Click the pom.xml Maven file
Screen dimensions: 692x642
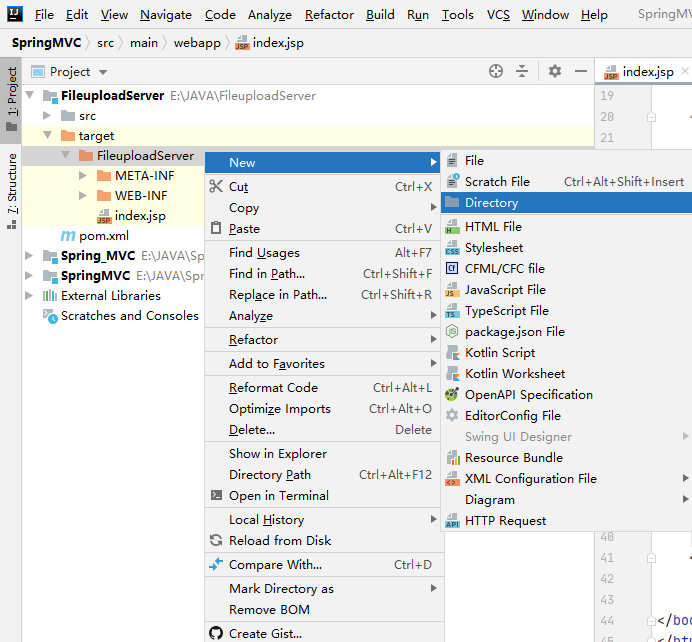point(103,236)
